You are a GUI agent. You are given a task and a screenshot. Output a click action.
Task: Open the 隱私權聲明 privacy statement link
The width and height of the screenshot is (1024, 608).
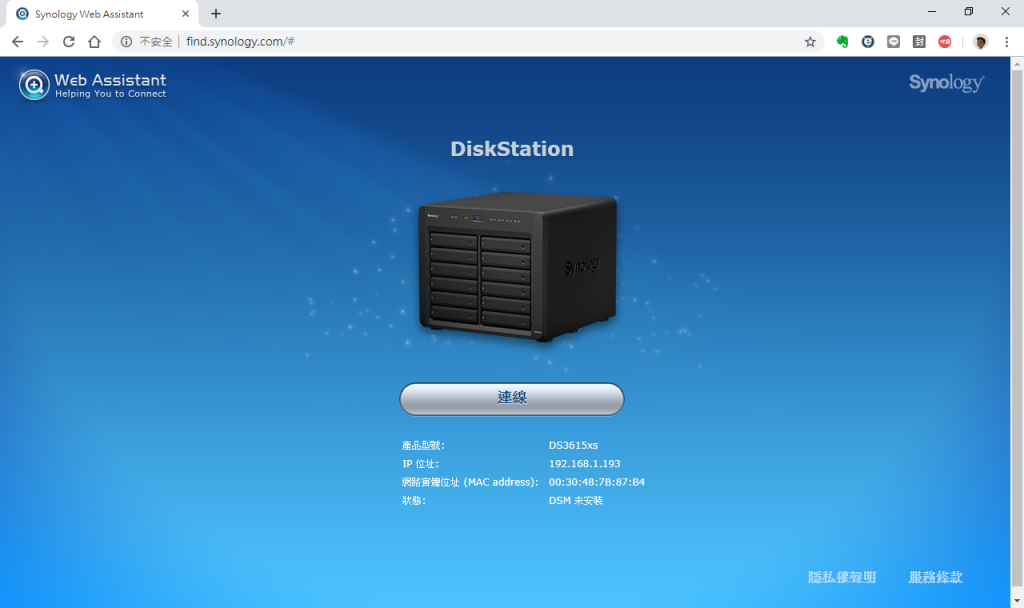pos(842,577)
